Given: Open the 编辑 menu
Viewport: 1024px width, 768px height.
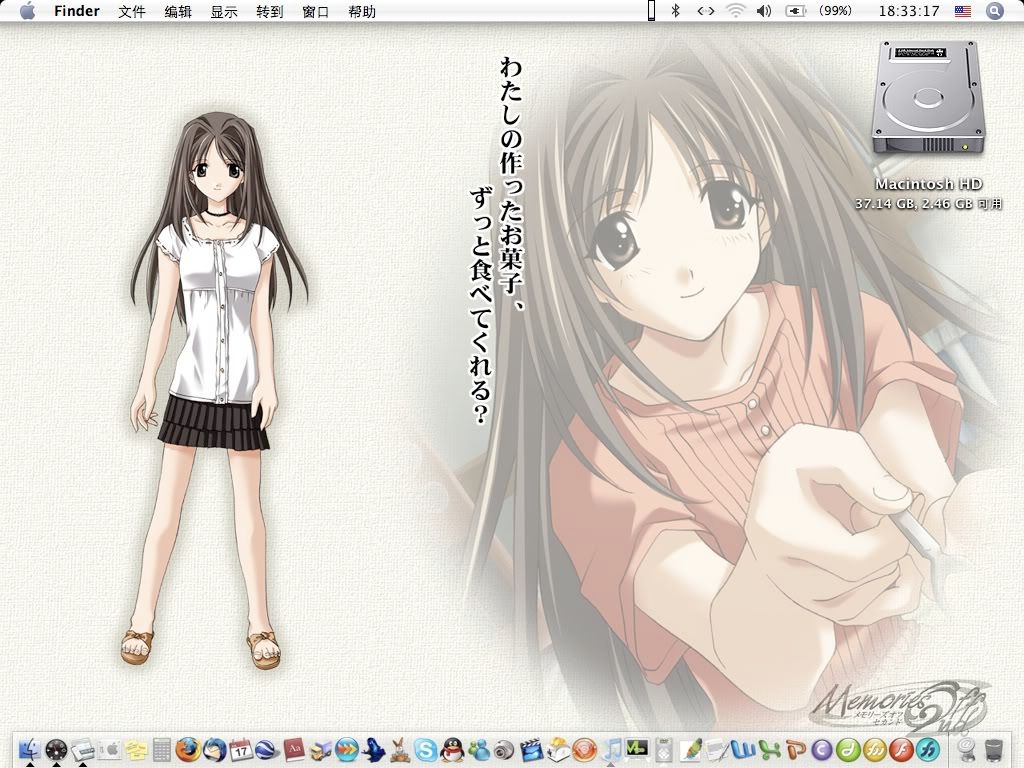Looking at the screenshot, I should point(178,11).
